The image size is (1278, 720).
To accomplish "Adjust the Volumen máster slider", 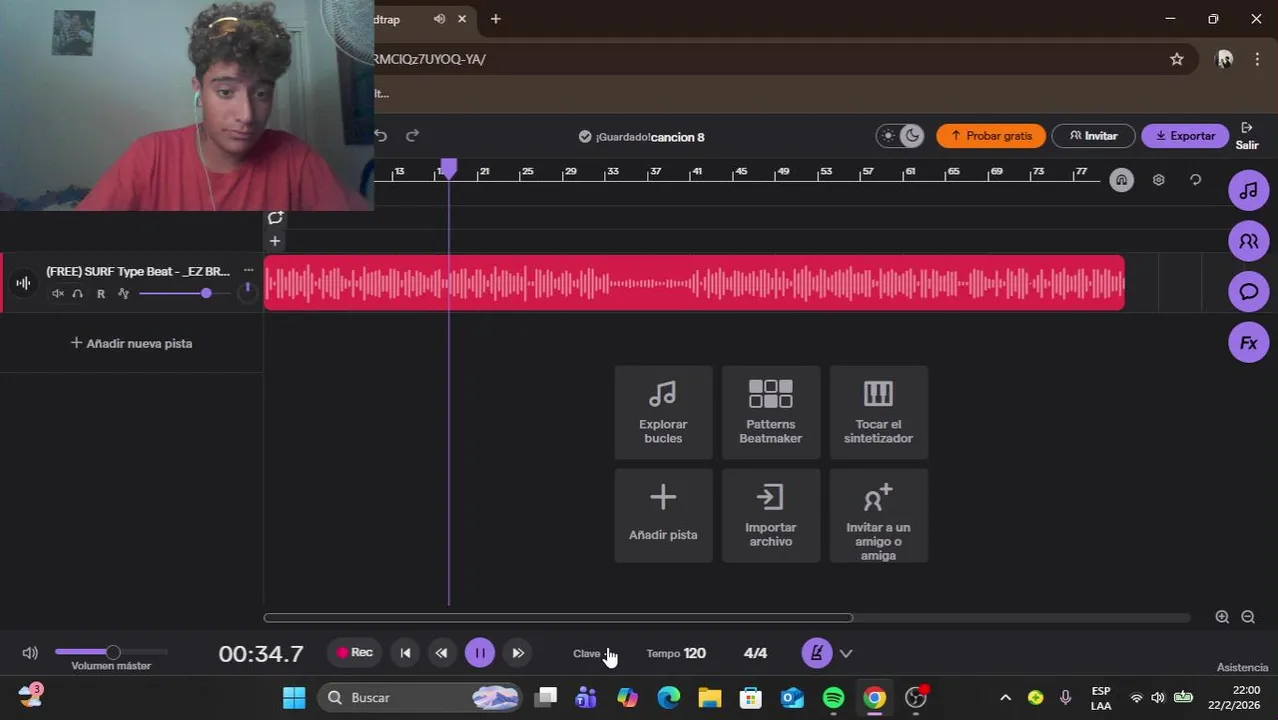I will (x=110, y=652).
